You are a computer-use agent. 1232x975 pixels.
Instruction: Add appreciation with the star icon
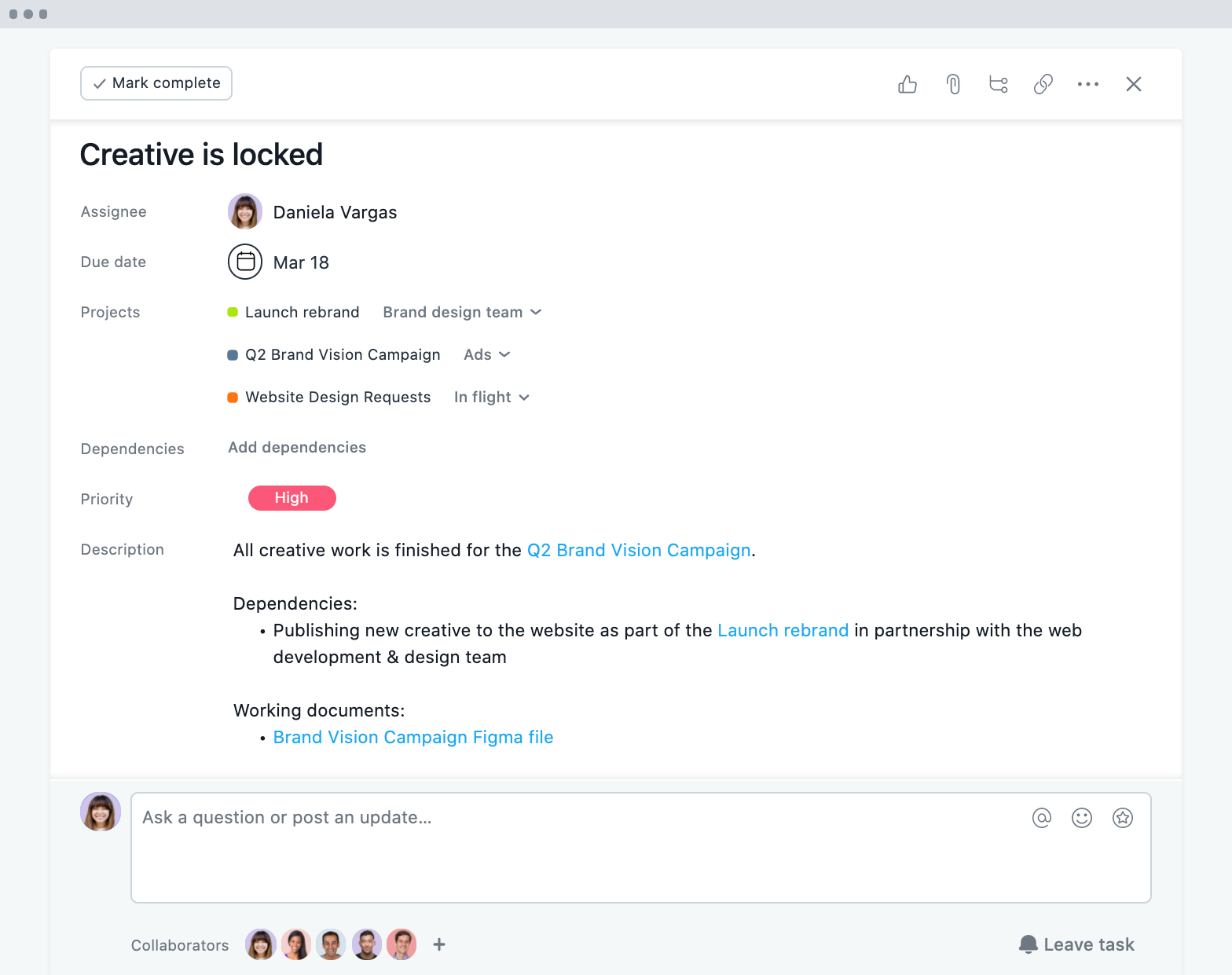click(1123, 818)
